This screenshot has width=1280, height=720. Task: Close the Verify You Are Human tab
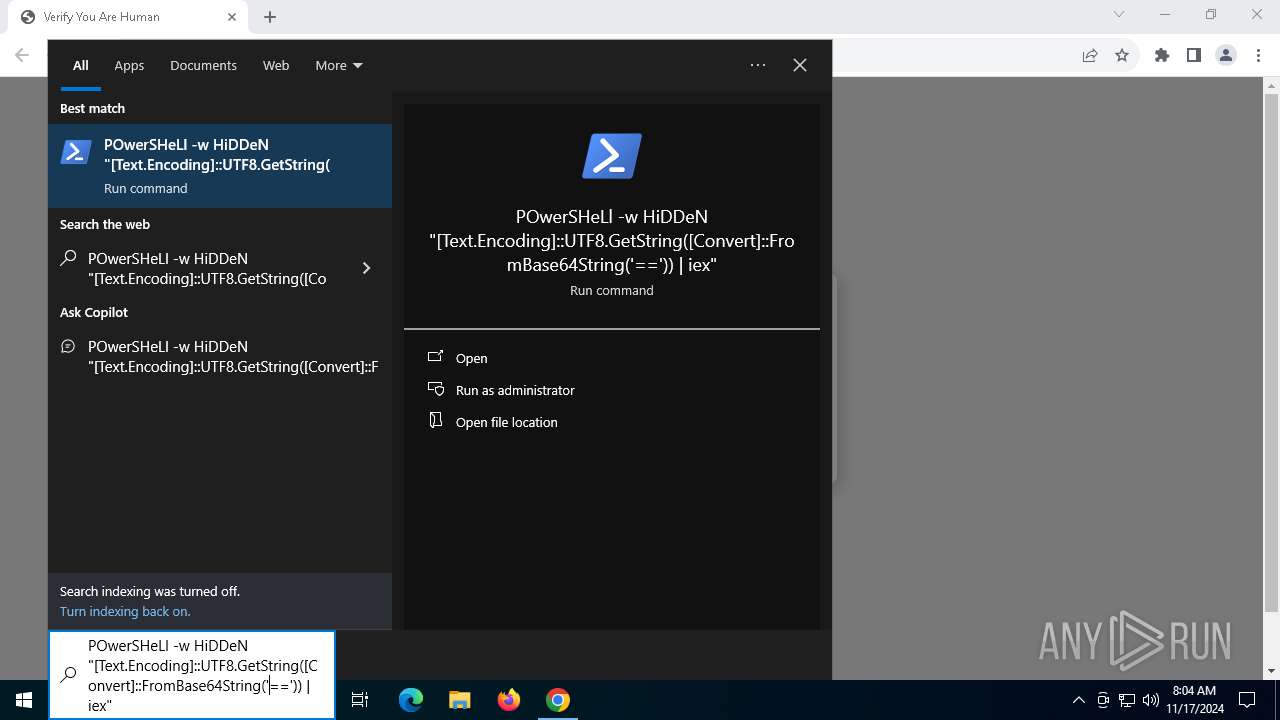[231, 17]
